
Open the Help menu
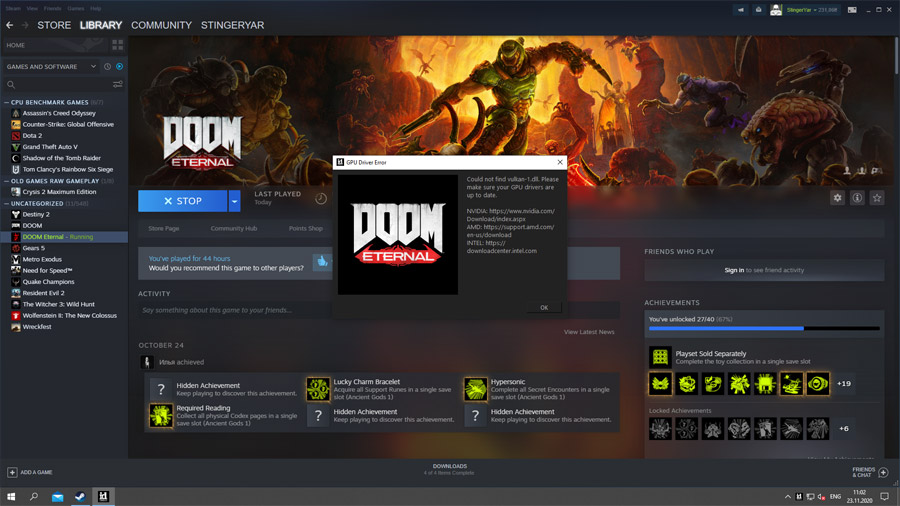[95, 9]
